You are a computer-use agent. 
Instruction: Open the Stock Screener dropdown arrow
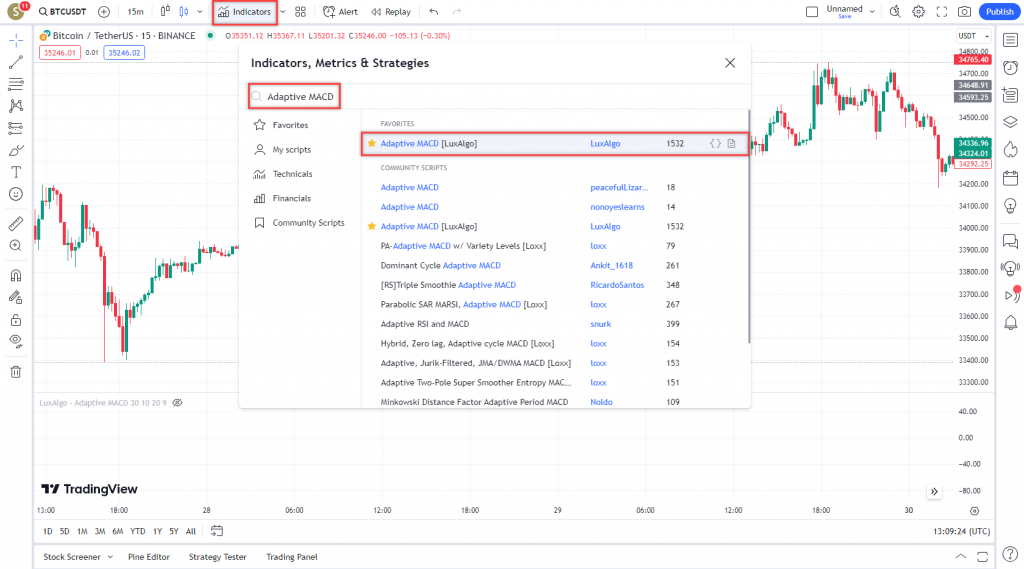pyautogui.click(x=110, y=557)
